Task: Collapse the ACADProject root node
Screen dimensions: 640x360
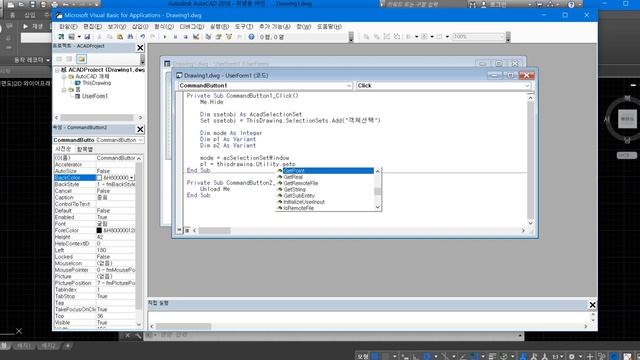Action: coord(57,70)
